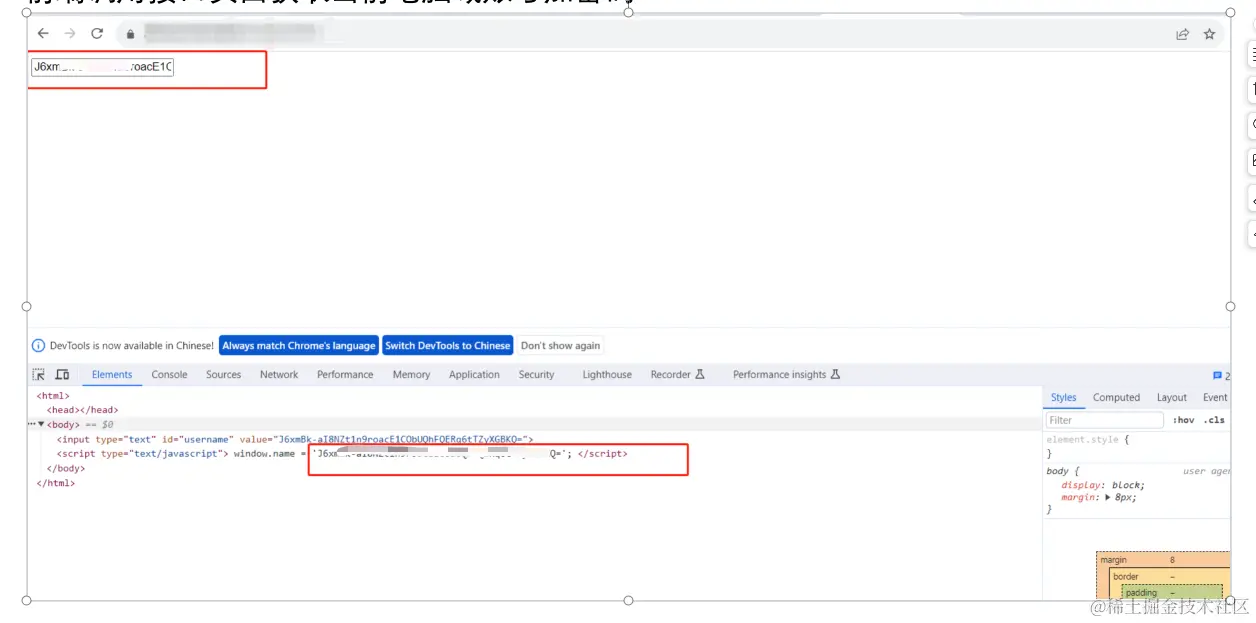Open the three-dot menu beside the body node
The image size is (1256, 623).
click(x=32, y=425)
